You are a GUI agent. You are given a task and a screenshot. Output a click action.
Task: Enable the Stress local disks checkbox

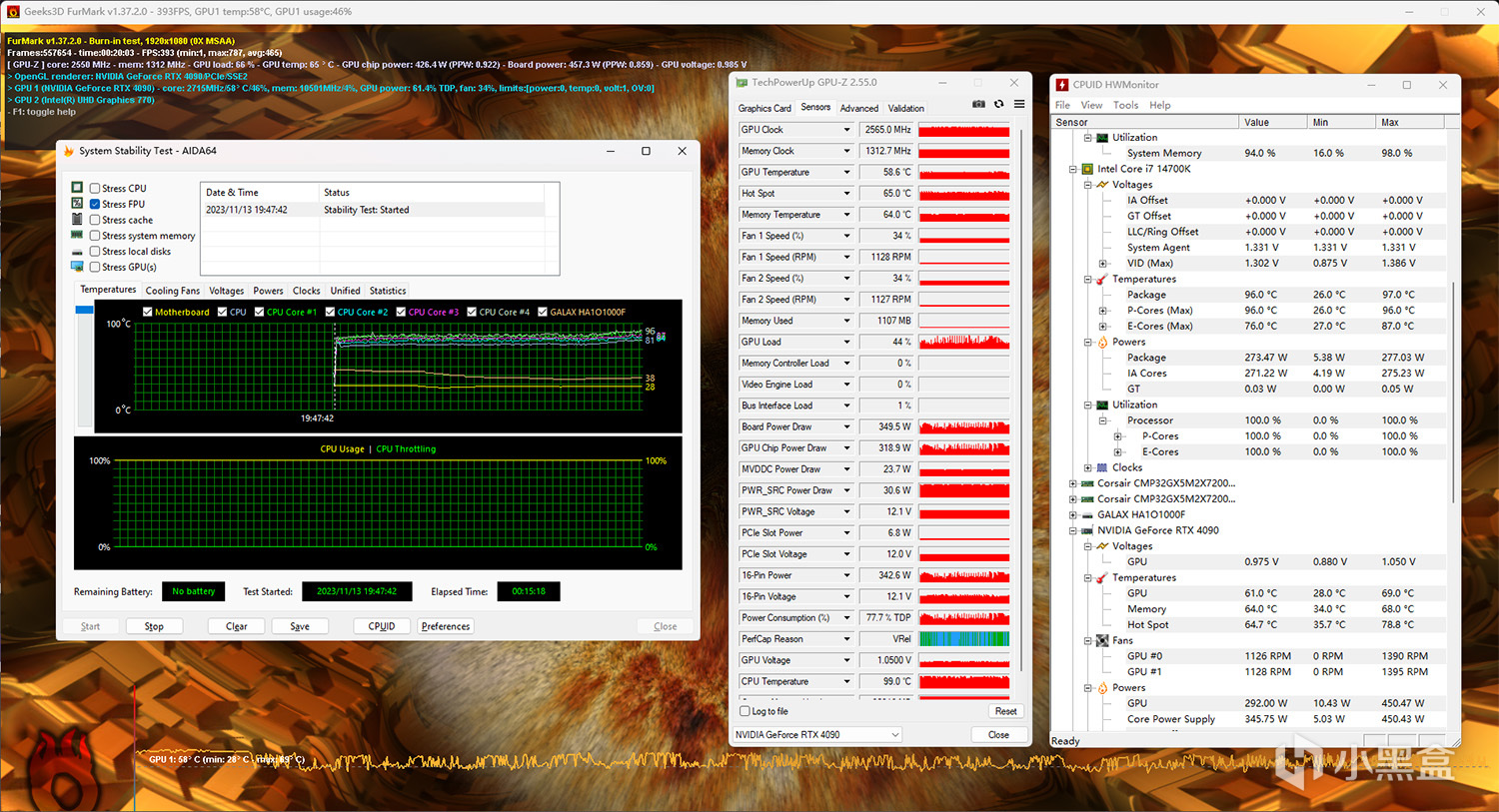(x=95, y=252)
